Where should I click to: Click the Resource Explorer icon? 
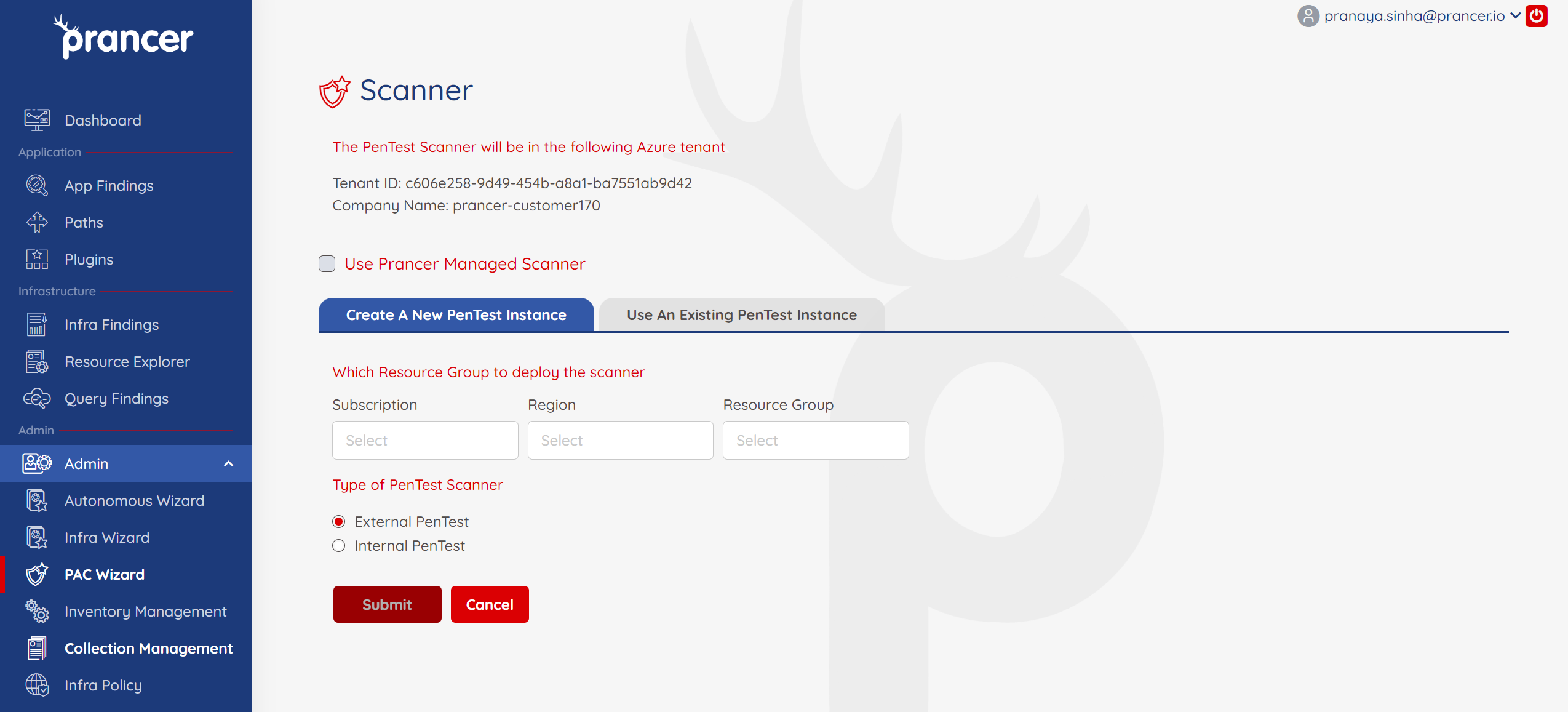[x=37, y=361]
